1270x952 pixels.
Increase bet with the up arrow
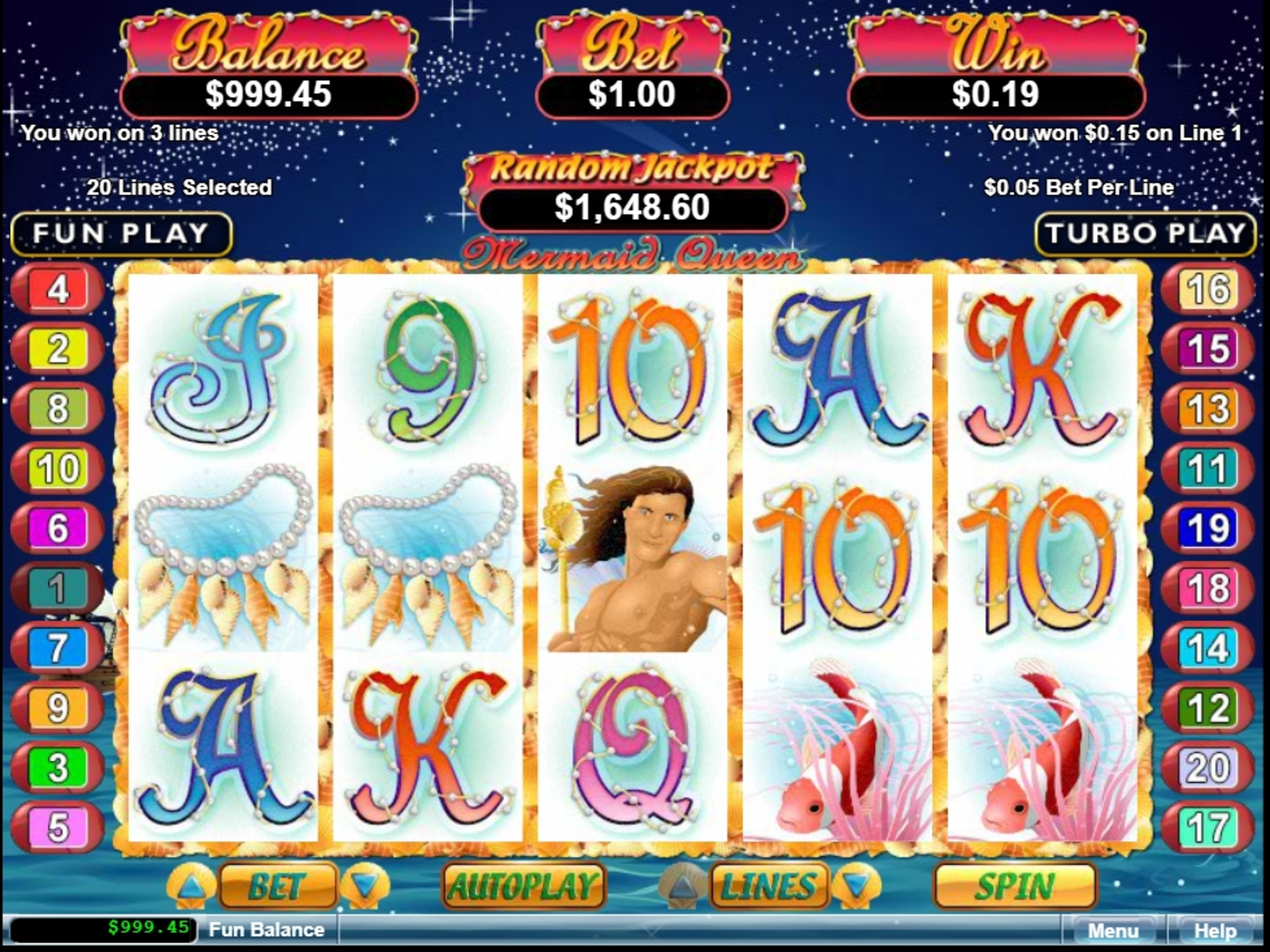pos(190,886)
